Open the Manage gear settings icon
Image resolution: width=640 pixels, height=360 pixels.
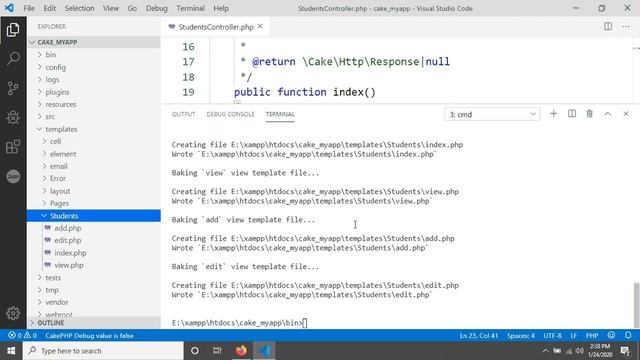[x=13, y=313]
